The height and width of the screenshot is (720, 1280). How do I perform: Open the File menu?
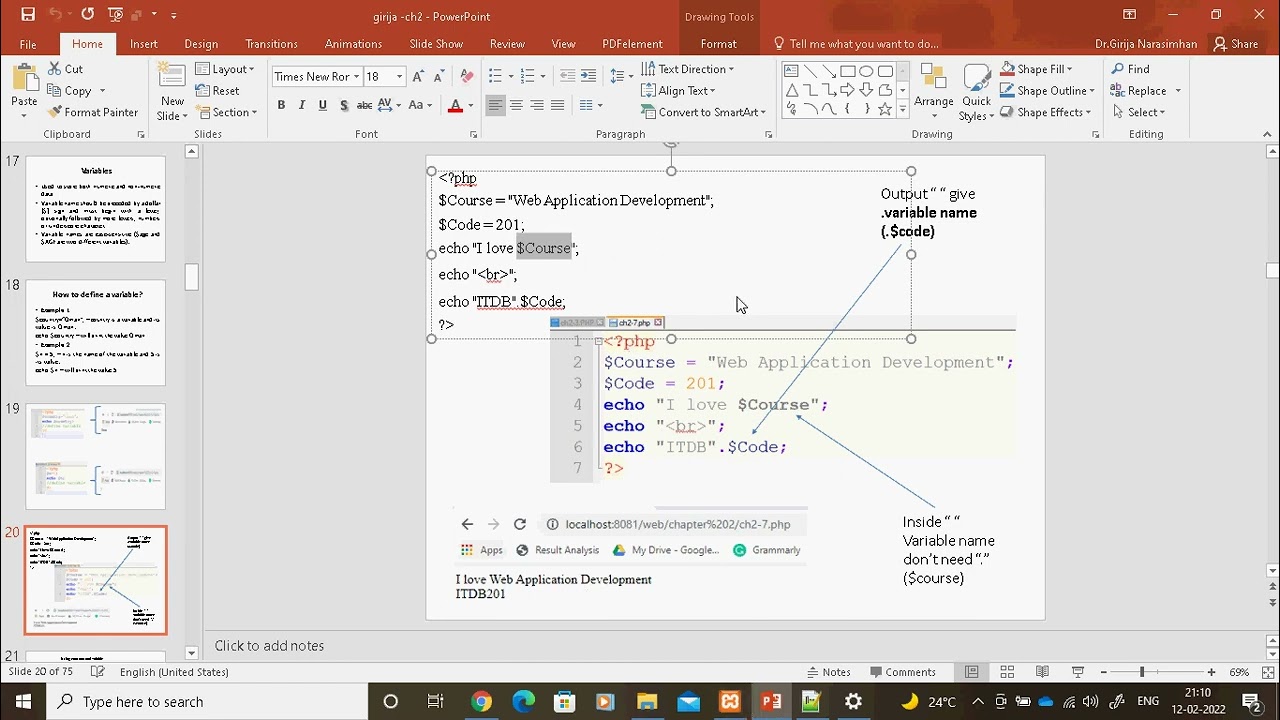[x=28, y=44]
